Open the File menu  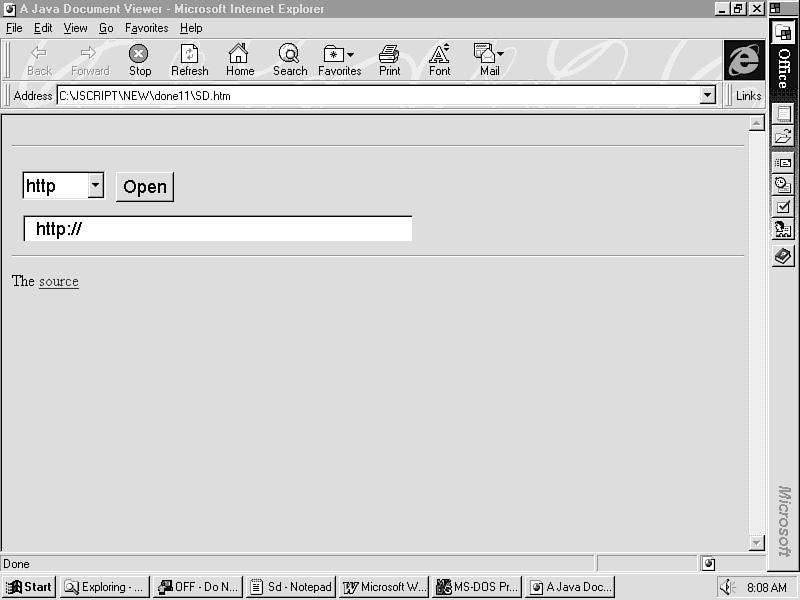pos(14,28)
